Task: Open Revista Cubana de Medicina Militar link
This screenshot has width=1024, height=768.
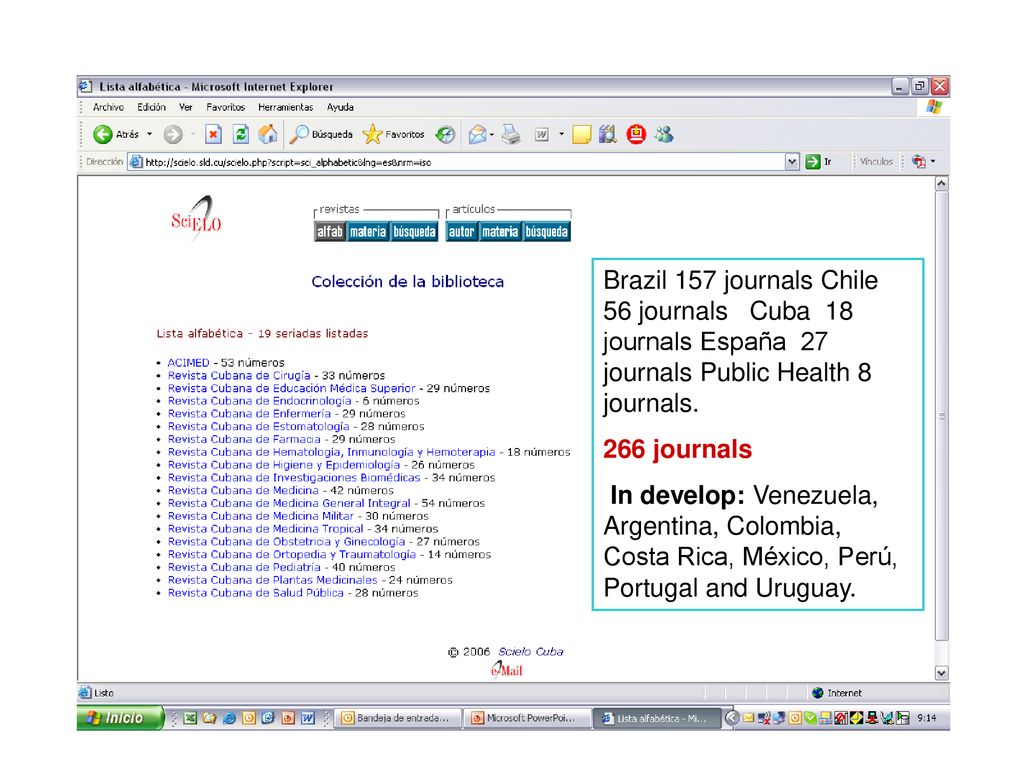Action: [x=261, y=516]
